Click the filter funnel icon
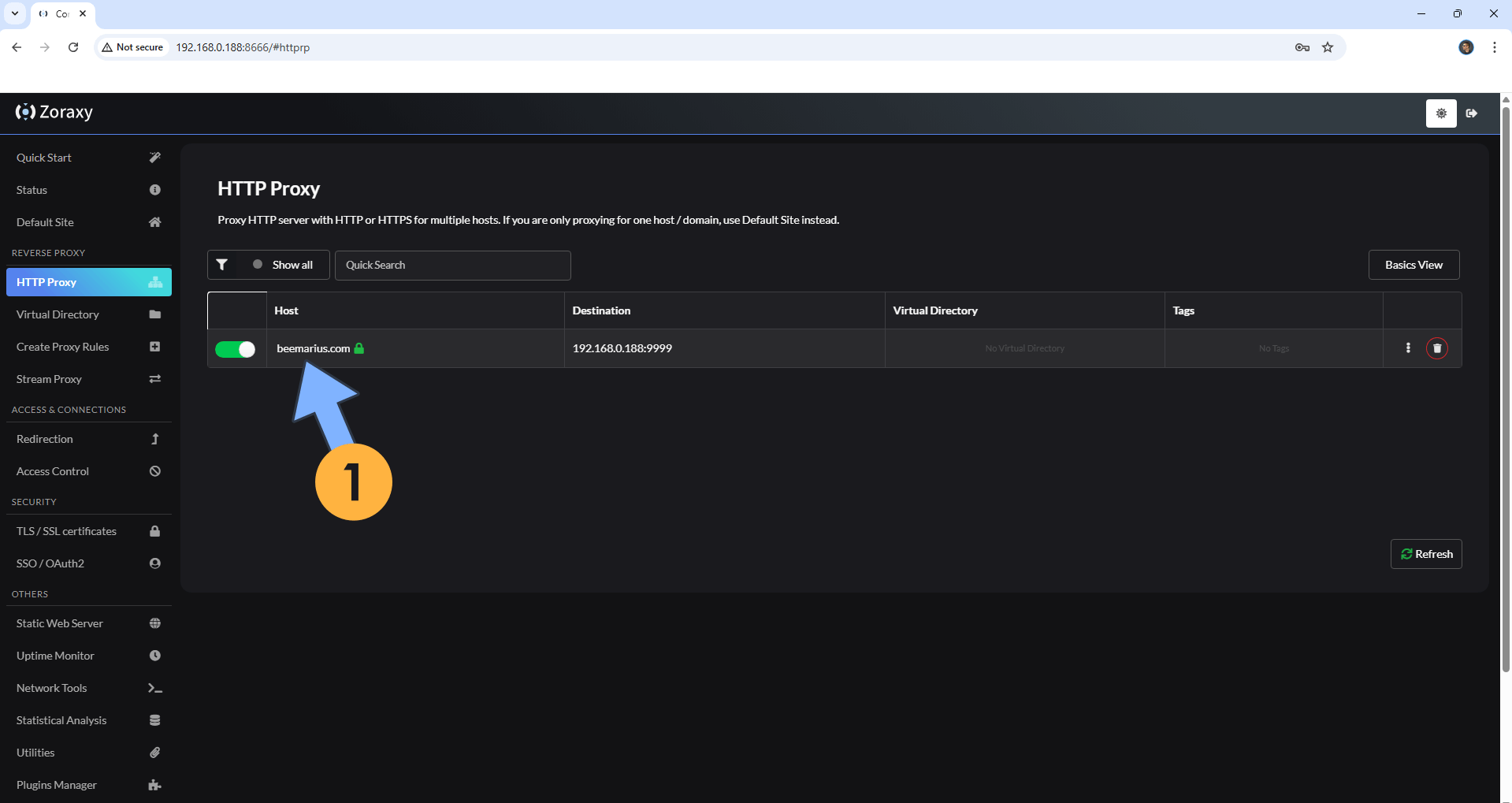This screenshot has width=1512, height=803. click(221, 265)
